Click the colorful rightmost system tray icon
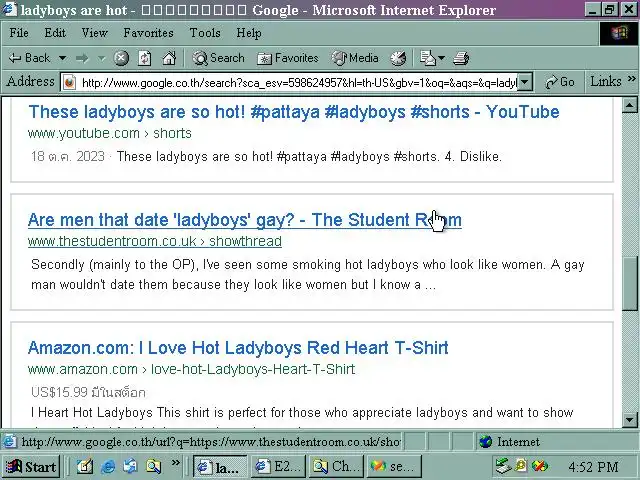 click(540, 466)
